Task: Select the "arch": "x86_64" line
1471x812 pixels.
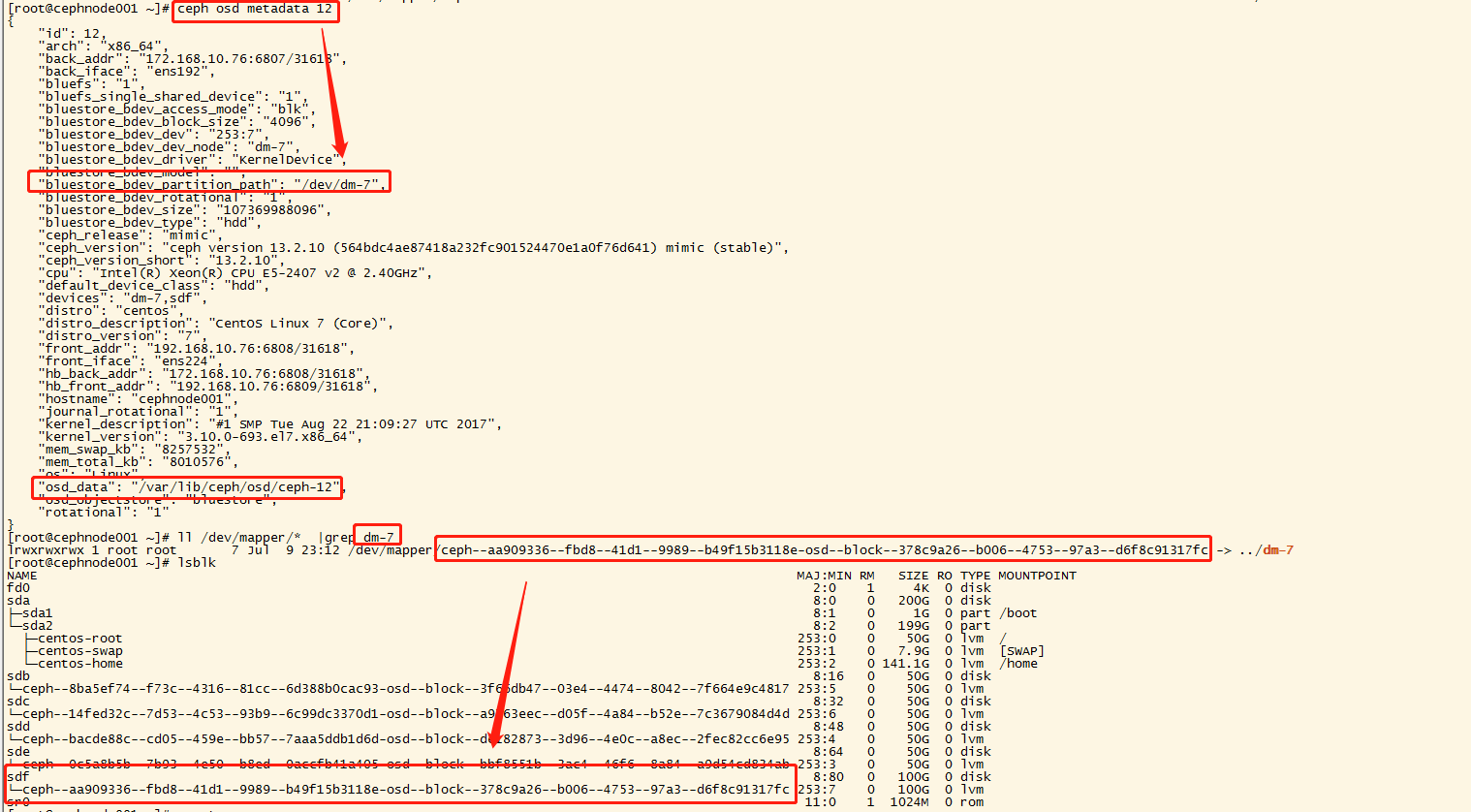Action: (103, 47)
